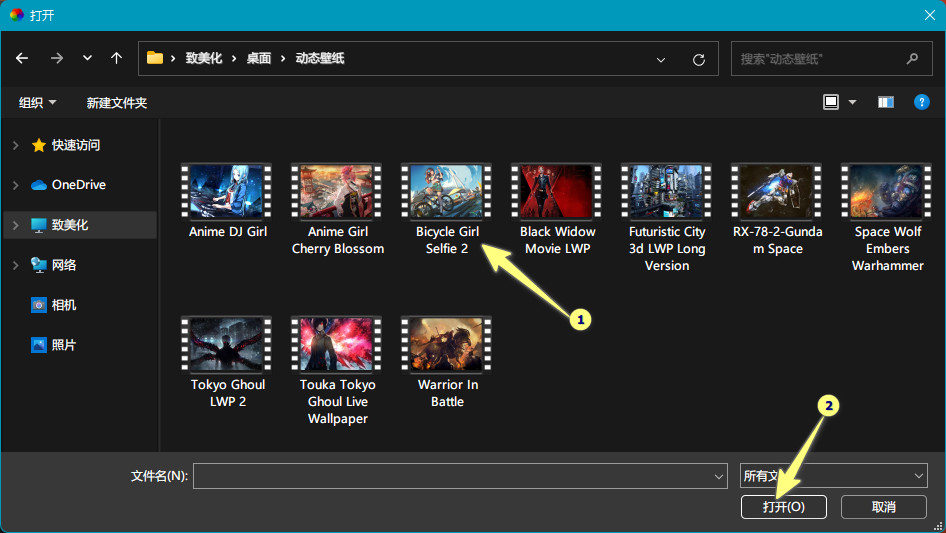
Task: Click the folder icon in address bar
Action: click(155, 58)
